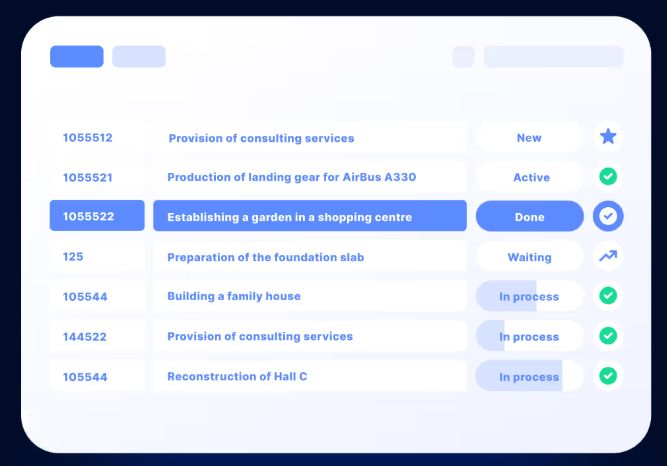Viewport: 667px width, 466px height.
Task: Click the small square placeholder at top right
Action: (463, 57)
